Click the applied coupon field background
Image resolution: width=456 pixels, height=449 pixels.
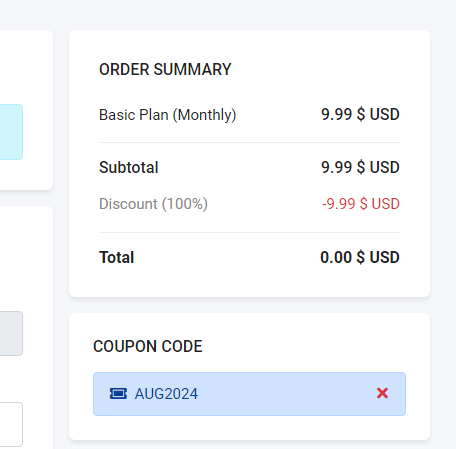pyautogui.click(x=249, y=394)
